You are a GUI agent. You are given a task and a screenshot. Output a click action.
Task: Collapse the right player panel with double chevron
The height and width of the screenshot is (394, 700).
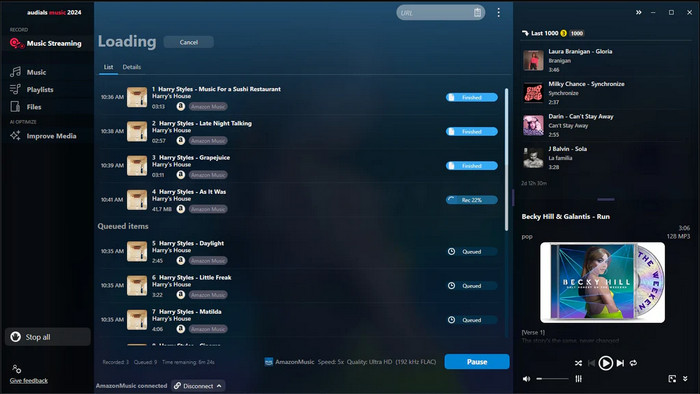coord(639,12)
